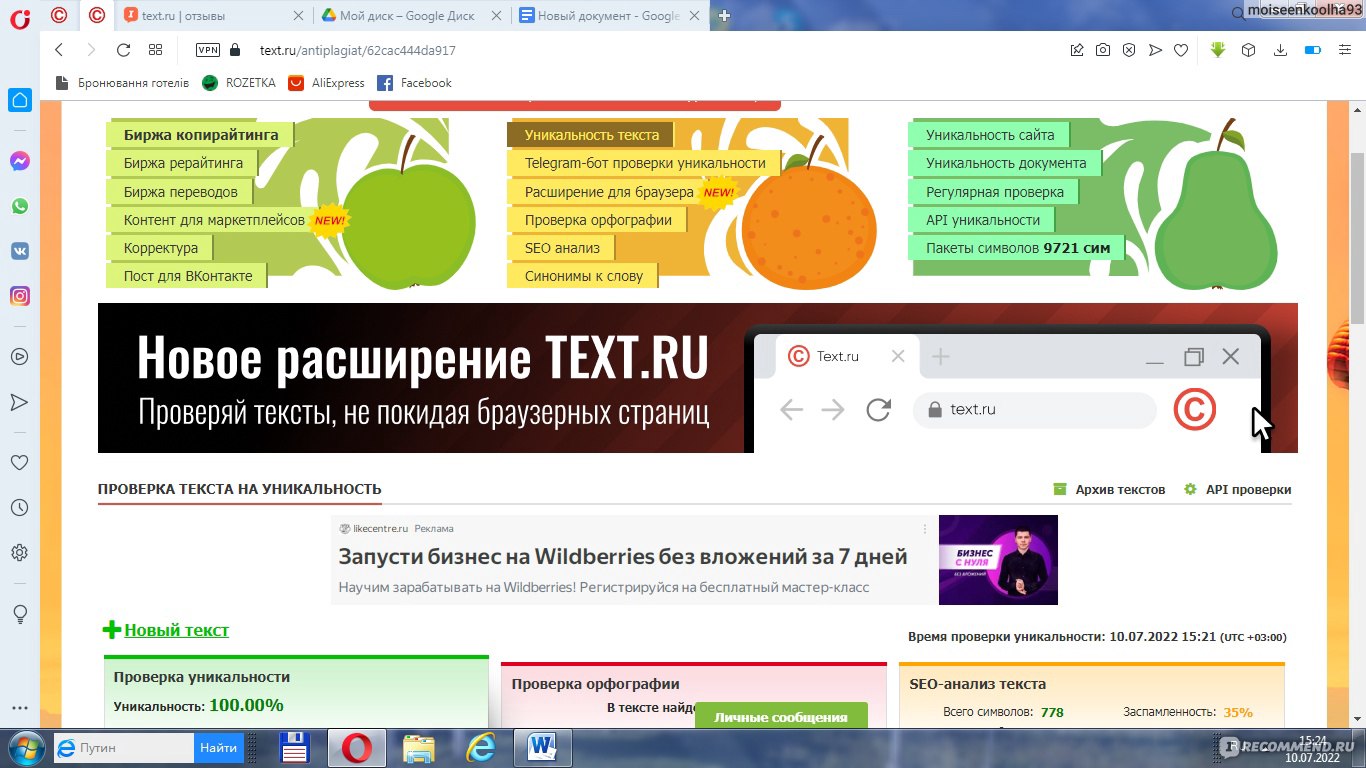Open Easy setup sliders icon

(1343, 50)
